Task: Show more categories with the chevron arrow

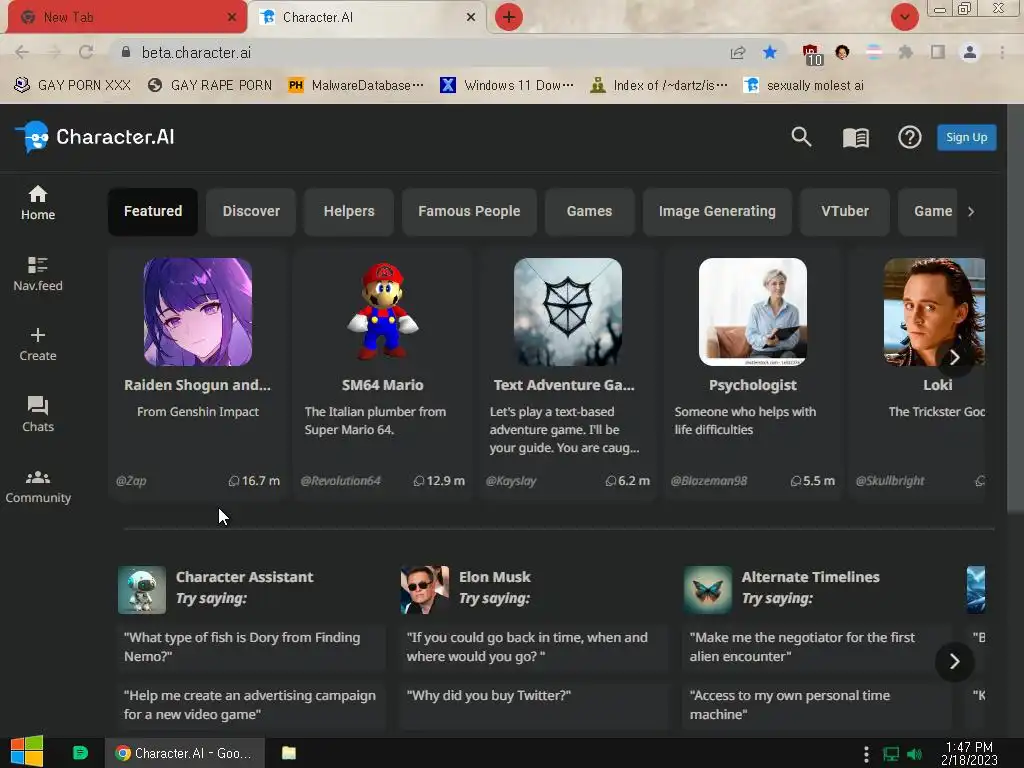Action: point(971,212)
